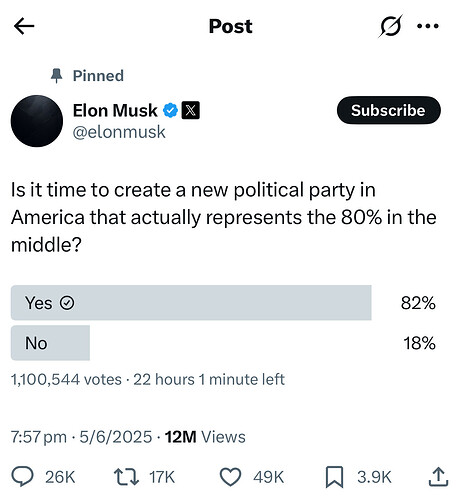The image size is (460, 500).
Task: Click the pinned post pin icon
Action: pyautogui.click(x=57, y=76)
